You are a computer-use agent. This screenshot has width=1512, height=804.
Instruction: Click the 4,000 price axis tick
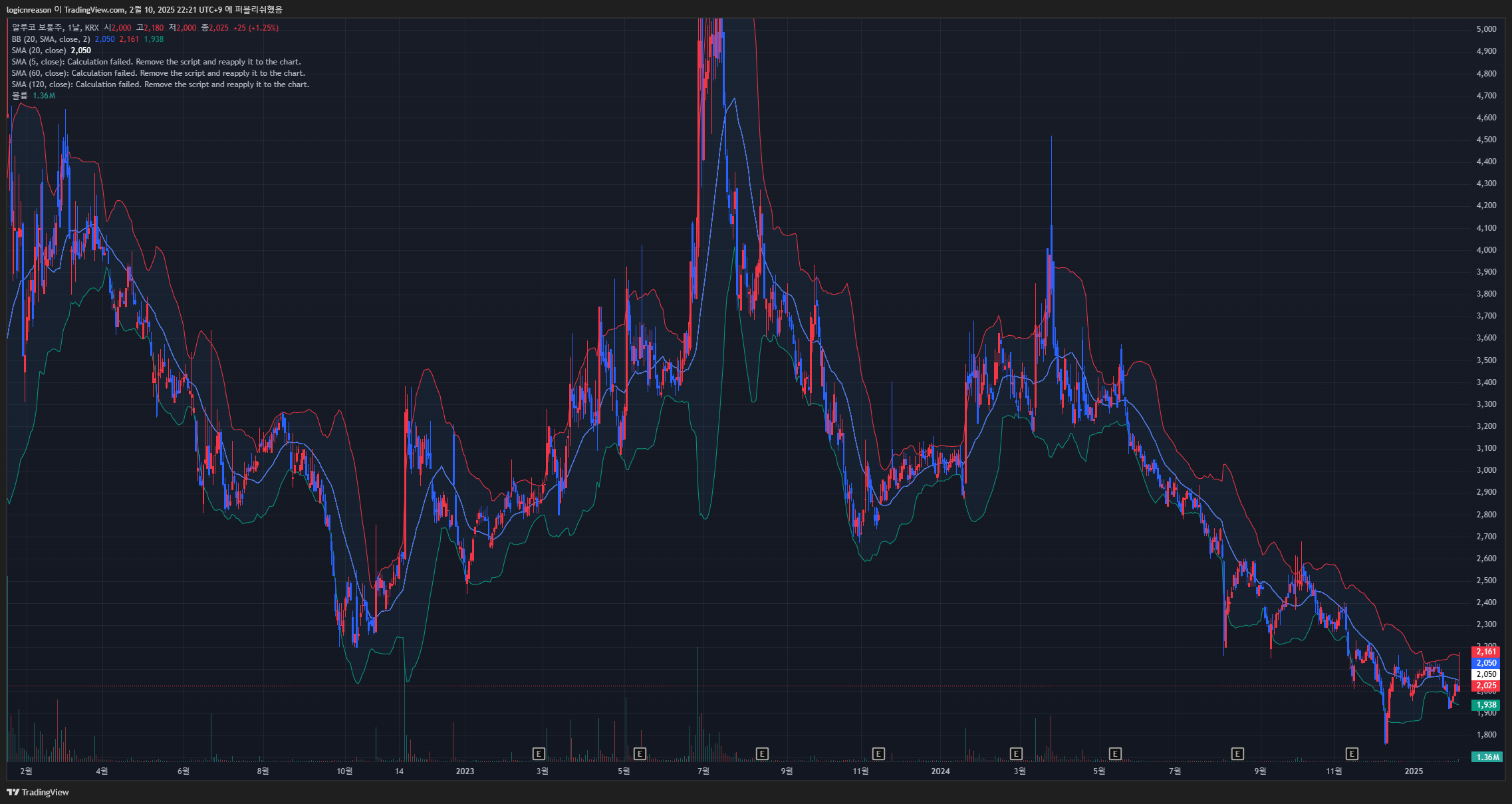click(x=1486, y=250)
